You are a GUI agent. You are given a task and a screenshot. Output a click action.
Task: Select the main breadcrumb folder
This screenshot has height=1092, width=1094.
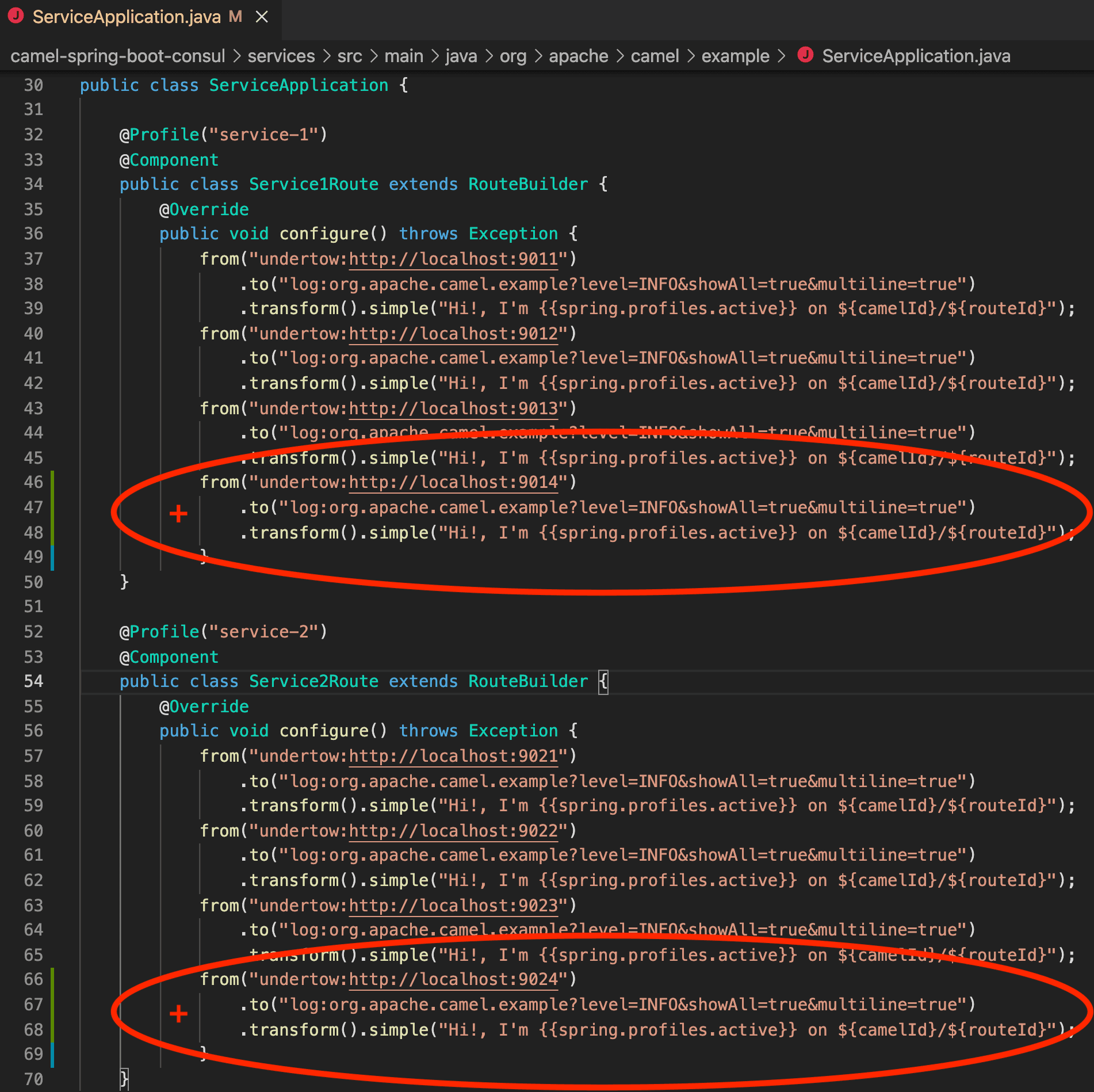(404, 56)
